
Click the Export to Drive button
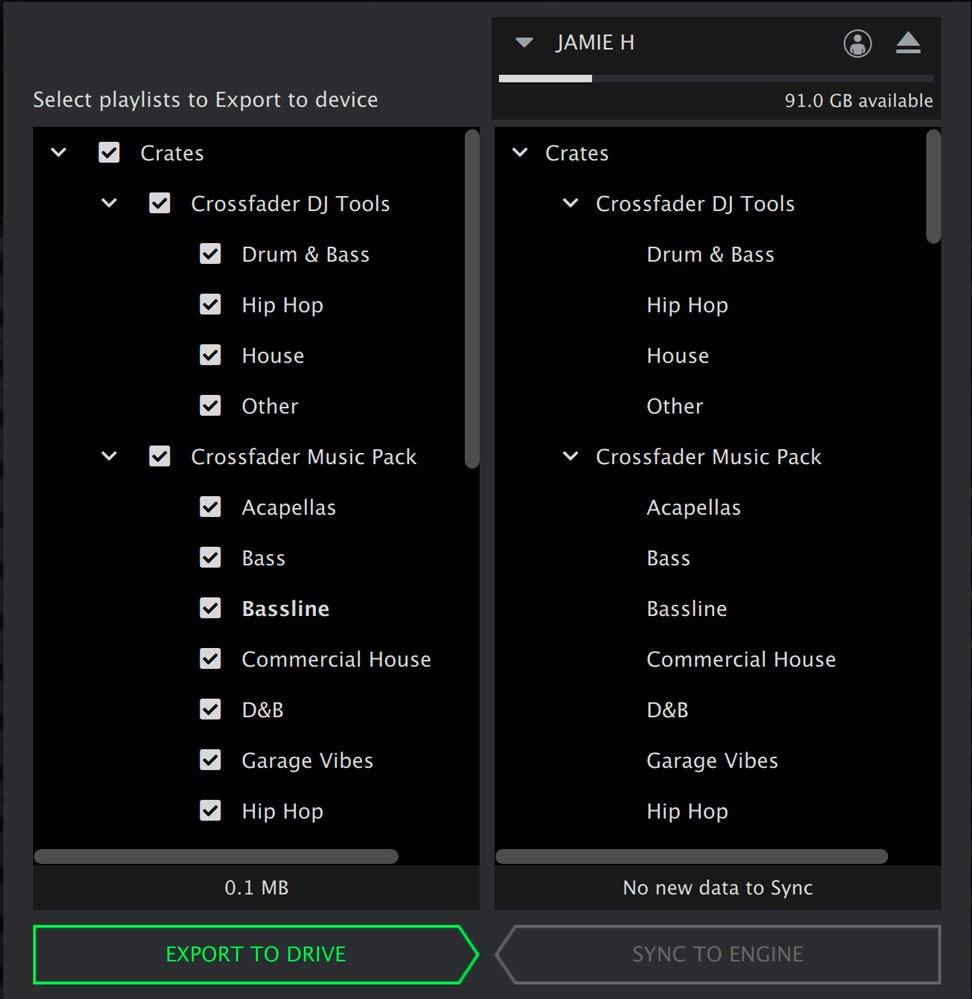click(x=255, y=954)
